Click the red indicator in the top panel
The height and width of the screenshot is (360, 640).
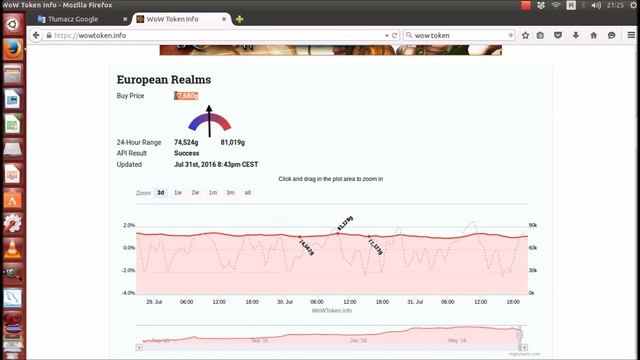(x=526, y=5)
